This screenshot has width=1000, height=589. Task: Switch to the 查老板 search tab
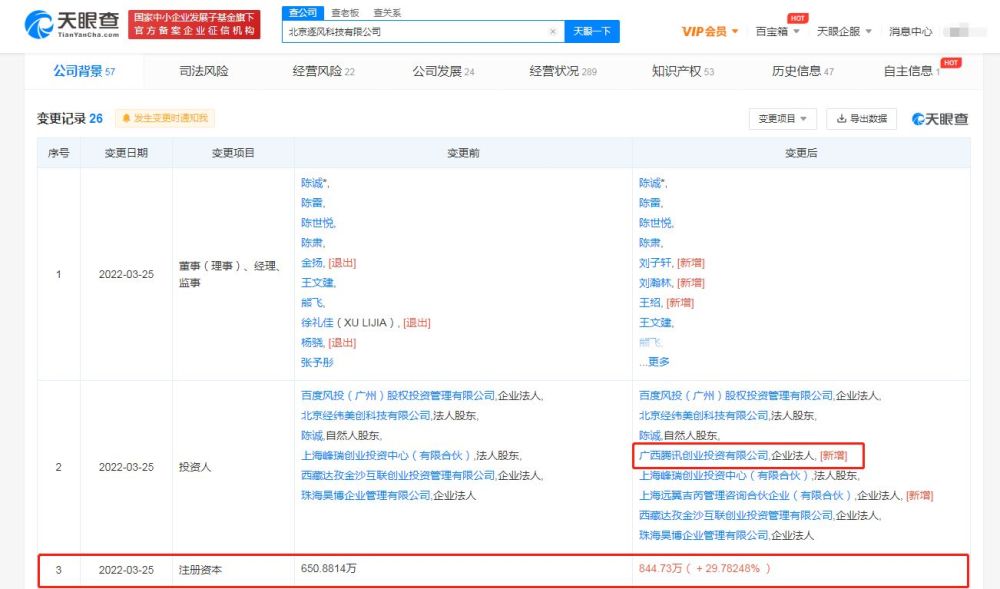click(x=345, y=13)
